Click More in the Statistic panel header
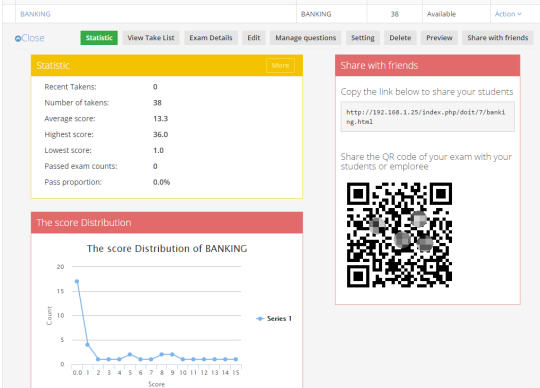Viewport: 540px width, 388px height. (x=280, y=65)
